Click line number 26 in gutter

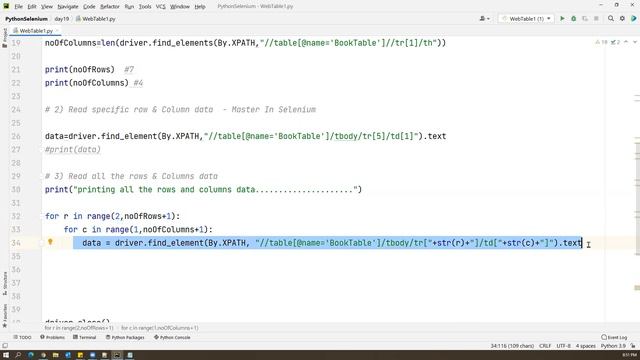[16, 136]
